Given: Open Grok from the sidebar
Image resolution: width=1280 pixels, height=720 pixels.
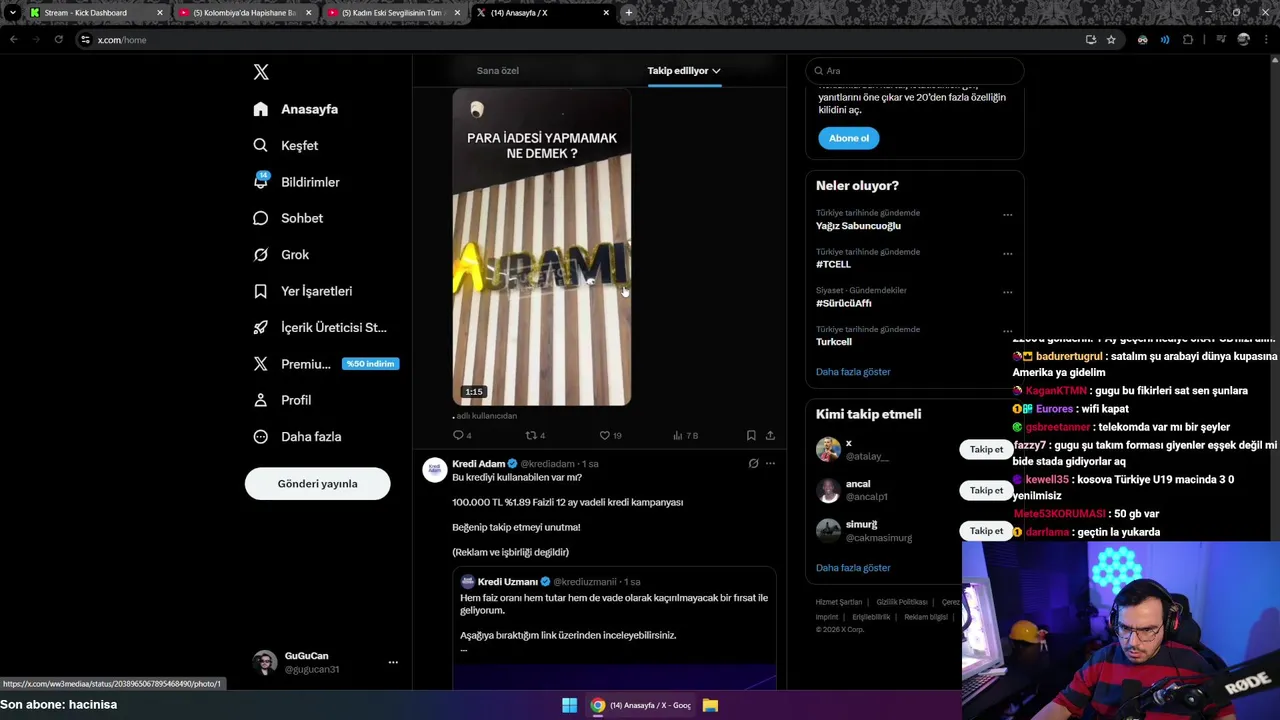Looking at the screenshot, I should click(281, 254).
